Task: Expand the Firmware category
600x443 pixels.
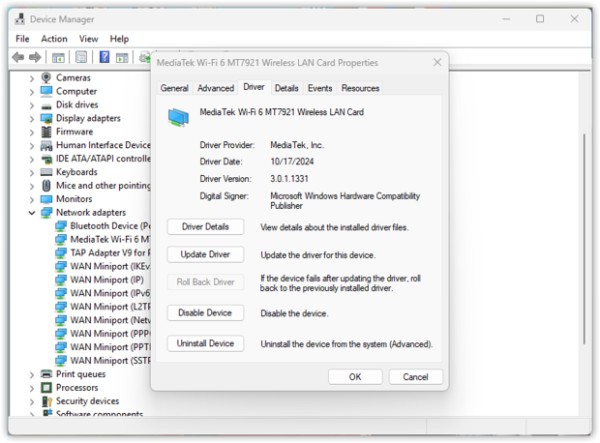Action: click(x=32, y=132)
